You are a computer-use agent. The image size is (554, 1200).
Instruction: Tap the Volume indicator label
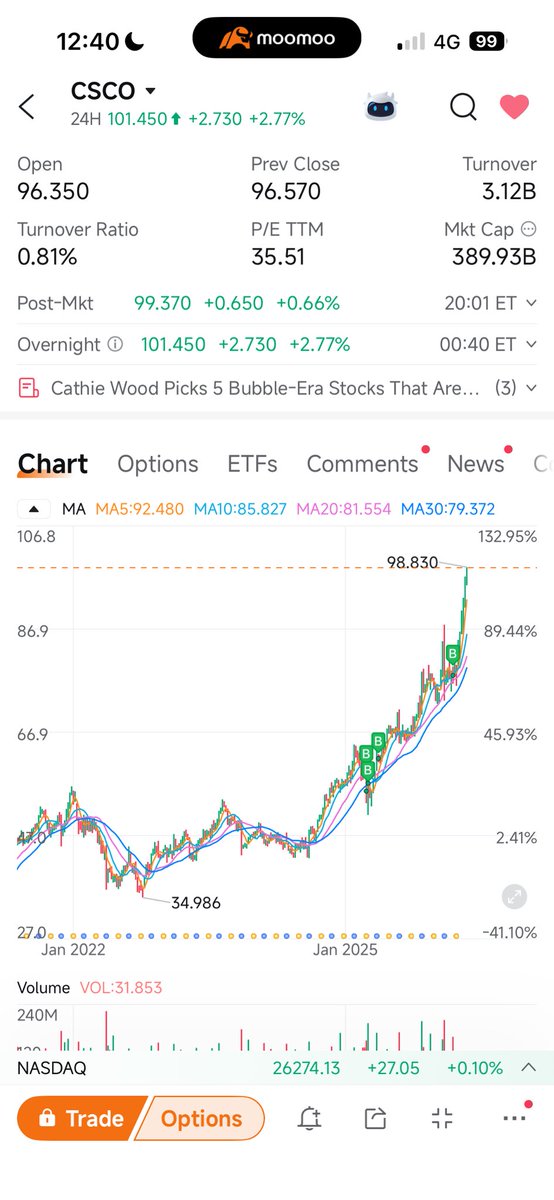click(43, 987)
